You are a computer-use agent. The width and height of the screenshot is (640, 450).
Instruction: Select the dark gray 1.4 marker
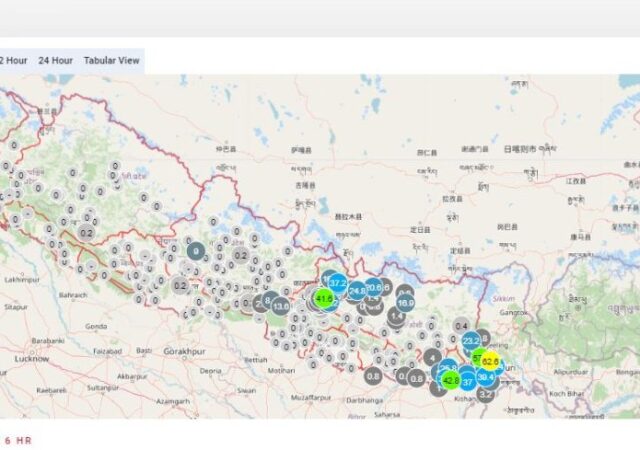pyautogui.click(x=397, y=316)
